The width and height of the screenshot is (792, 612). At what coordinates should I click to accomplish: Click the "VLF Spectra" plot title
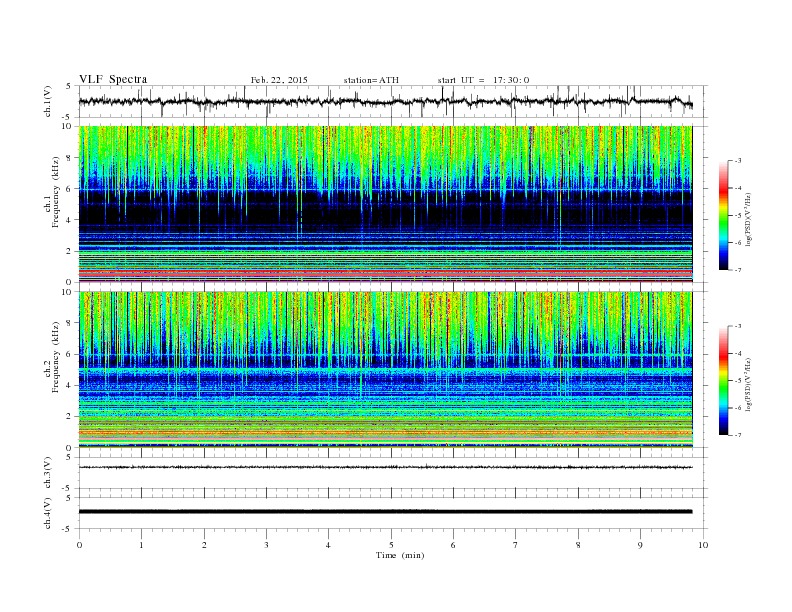pyautogui.click(x=113, y=79)
